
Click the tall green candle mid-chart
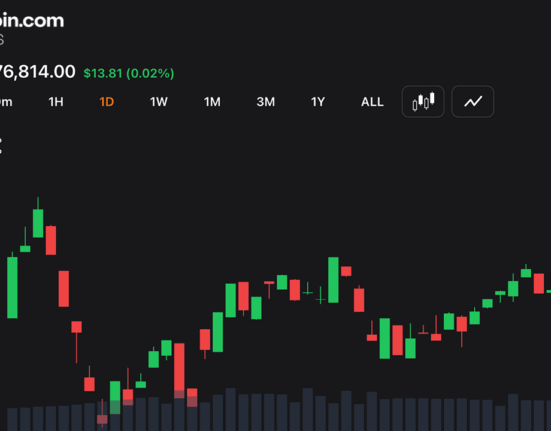(333, 280)
